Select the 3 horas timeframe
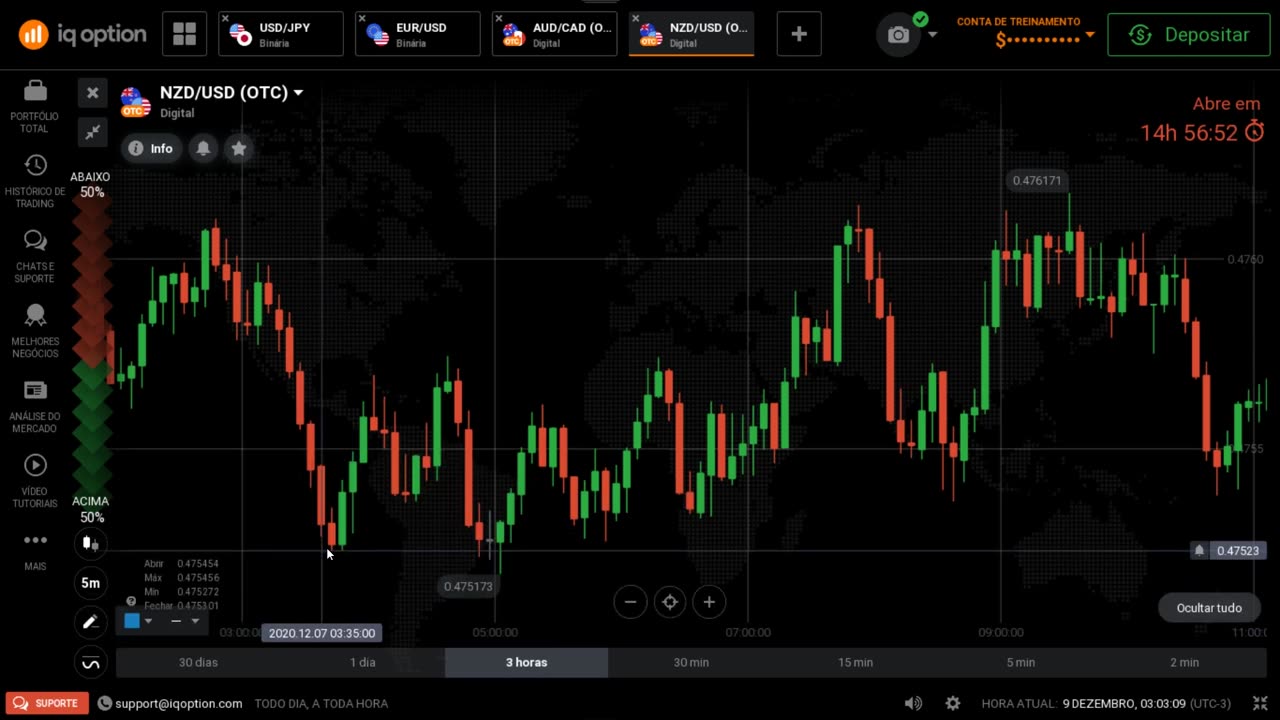1280x720 pixels. [526, 662]
